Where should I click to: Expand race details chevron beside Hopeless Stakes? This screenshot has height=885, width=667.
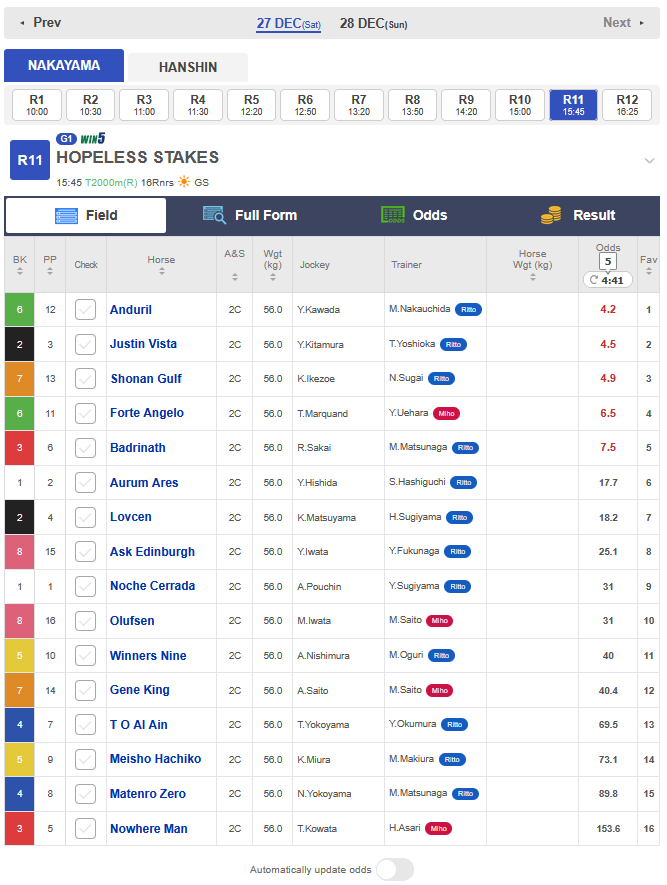[650, 161]
